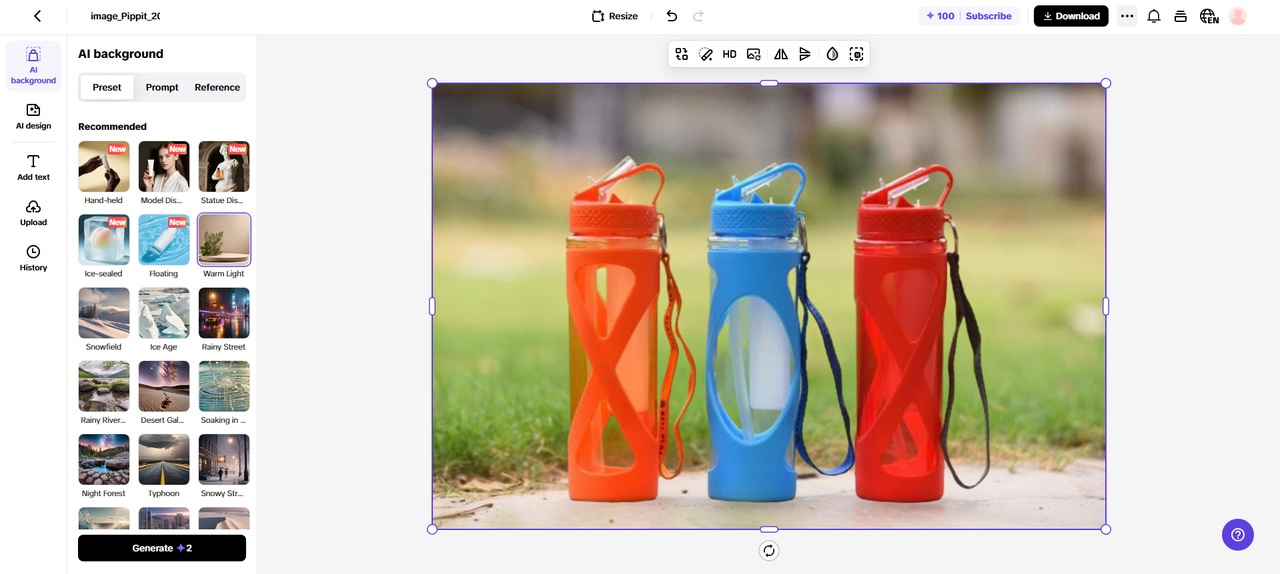Choose the Hand-held preset

pyautogui.click(x=104, y=166)
